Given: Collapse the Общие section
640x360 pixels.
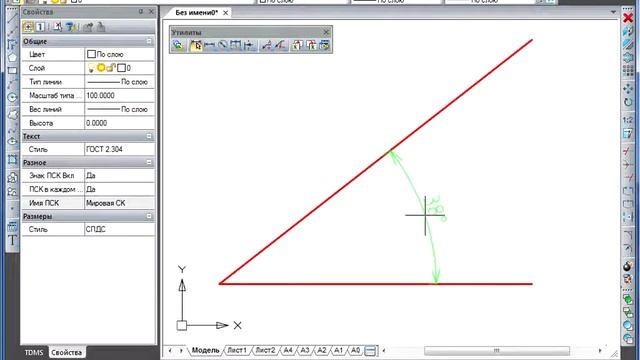Looking at the screenshot, I should coord(149,41).
